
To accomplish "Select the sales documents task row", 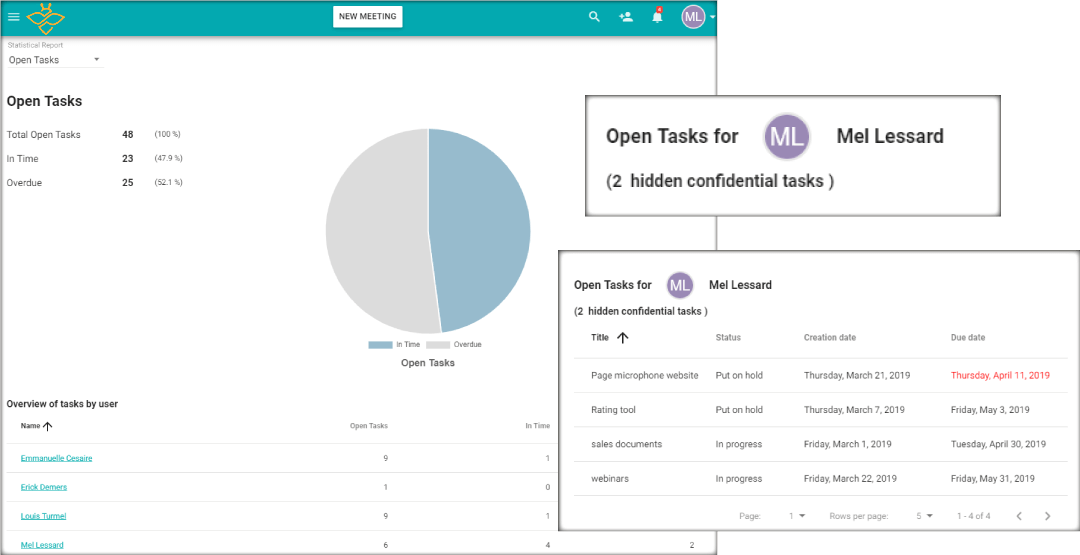I will click(820, 444).
